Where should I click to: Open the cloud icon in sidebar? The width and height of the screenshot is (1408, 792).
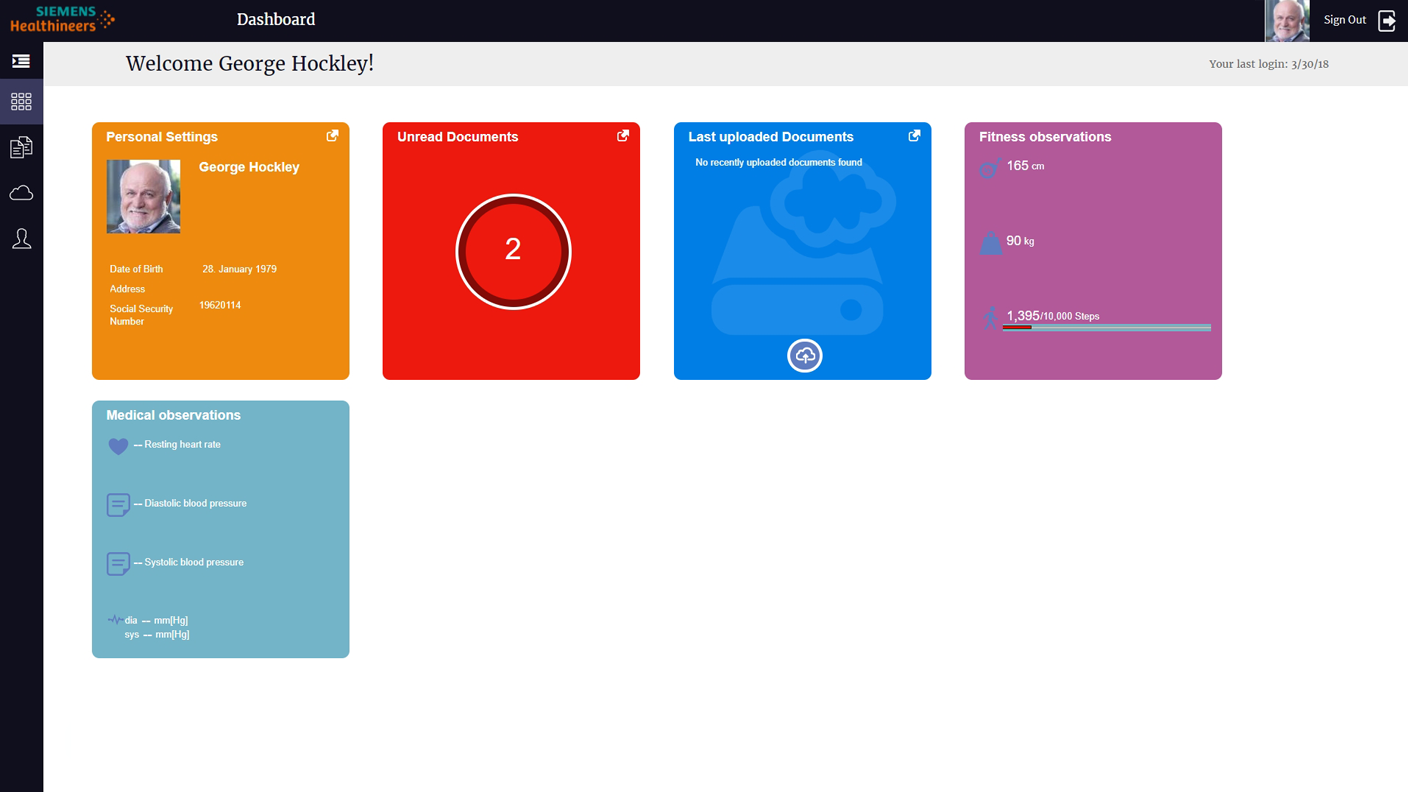click(21, 193)
